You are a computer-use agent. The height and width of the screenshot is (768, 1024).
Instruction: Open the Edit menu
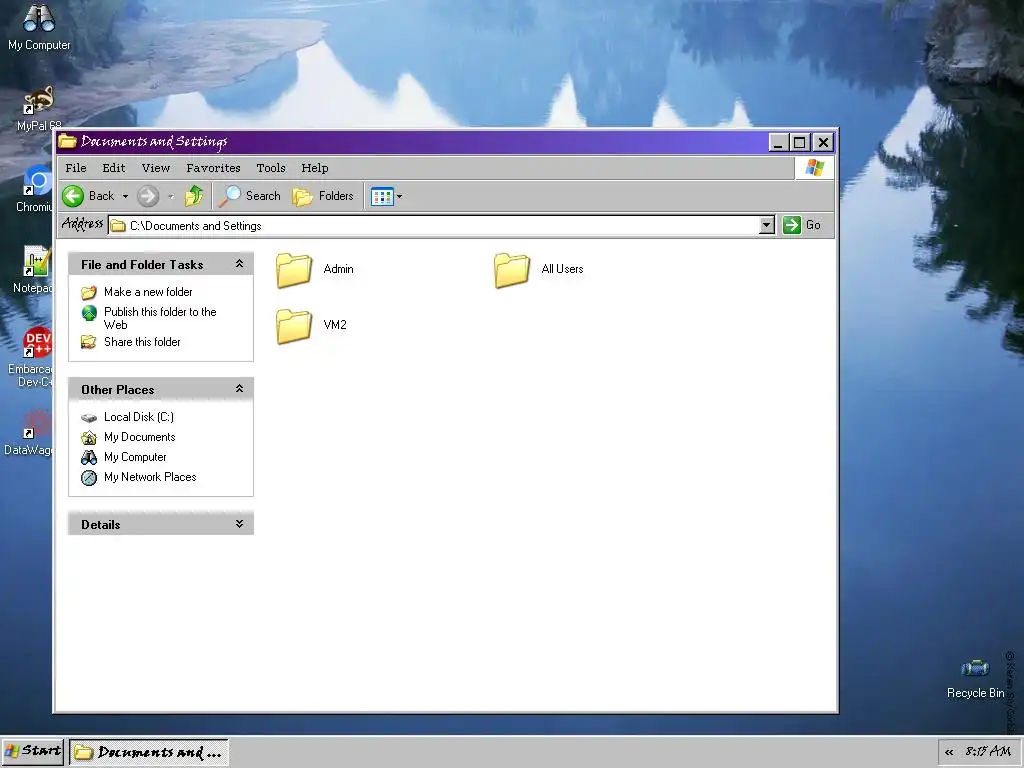pos(114,168)
